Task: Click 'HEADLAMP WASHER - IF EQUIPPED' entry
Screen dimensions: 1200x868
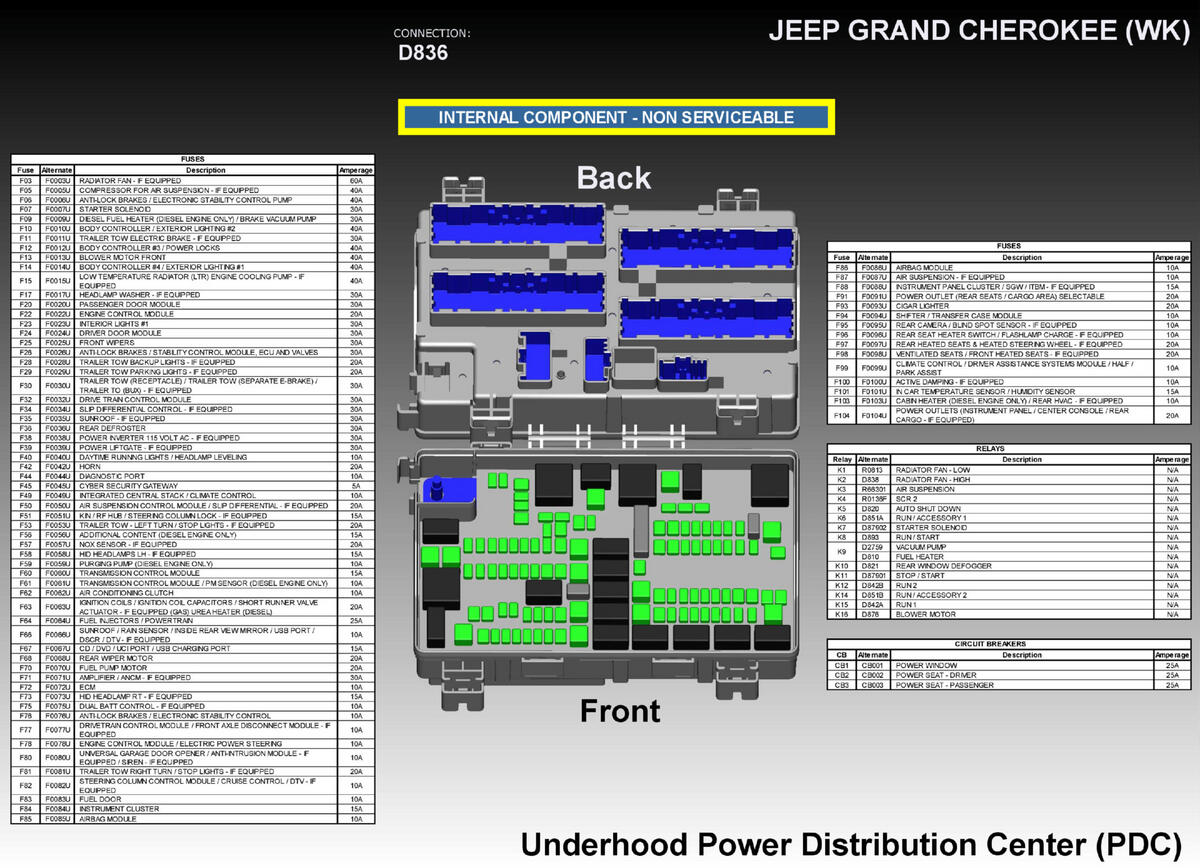Action: click(193, 295)
